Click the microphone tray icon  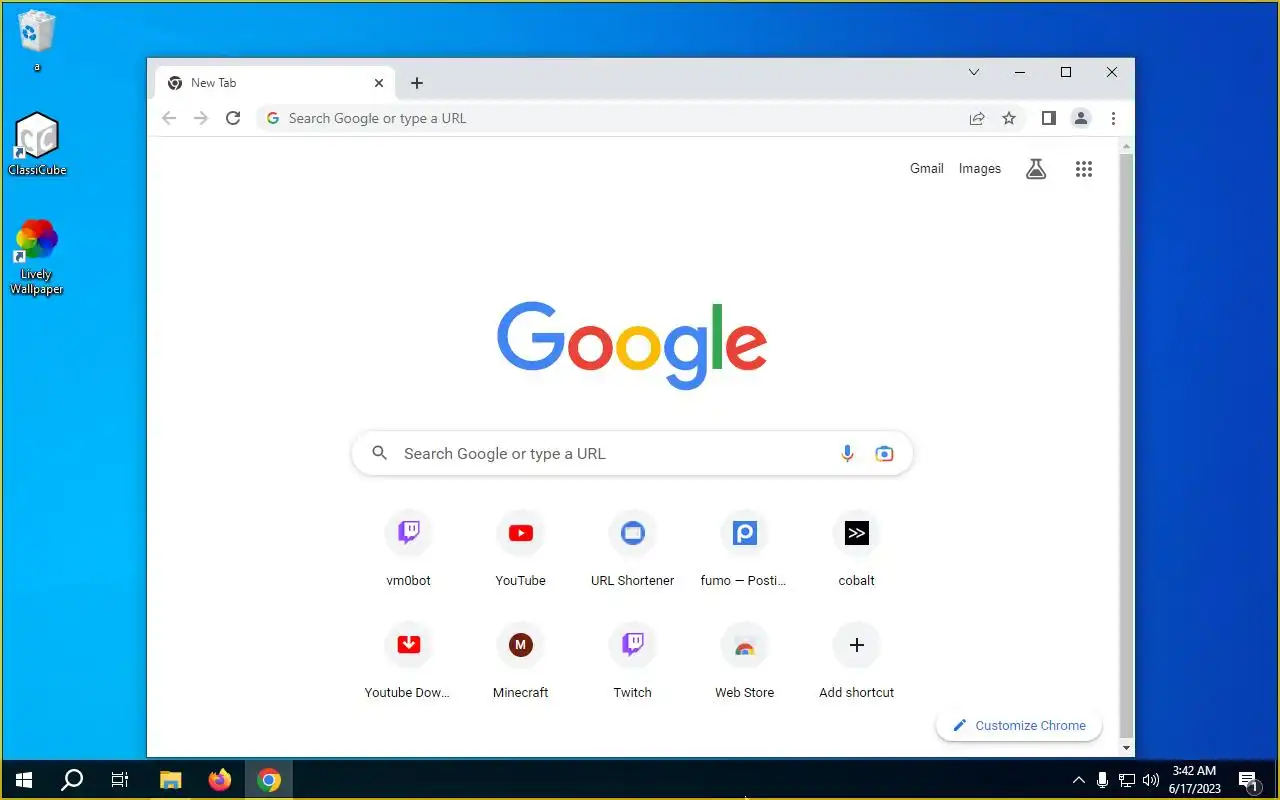pyautogui.click(x=1102, y=780)
